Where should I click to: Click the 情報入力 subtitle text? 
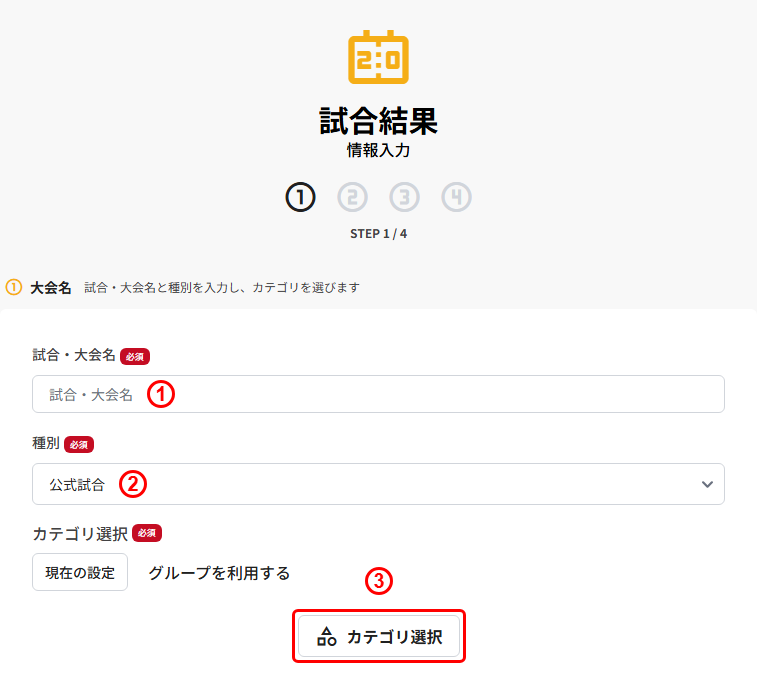(x=378, y=150)
